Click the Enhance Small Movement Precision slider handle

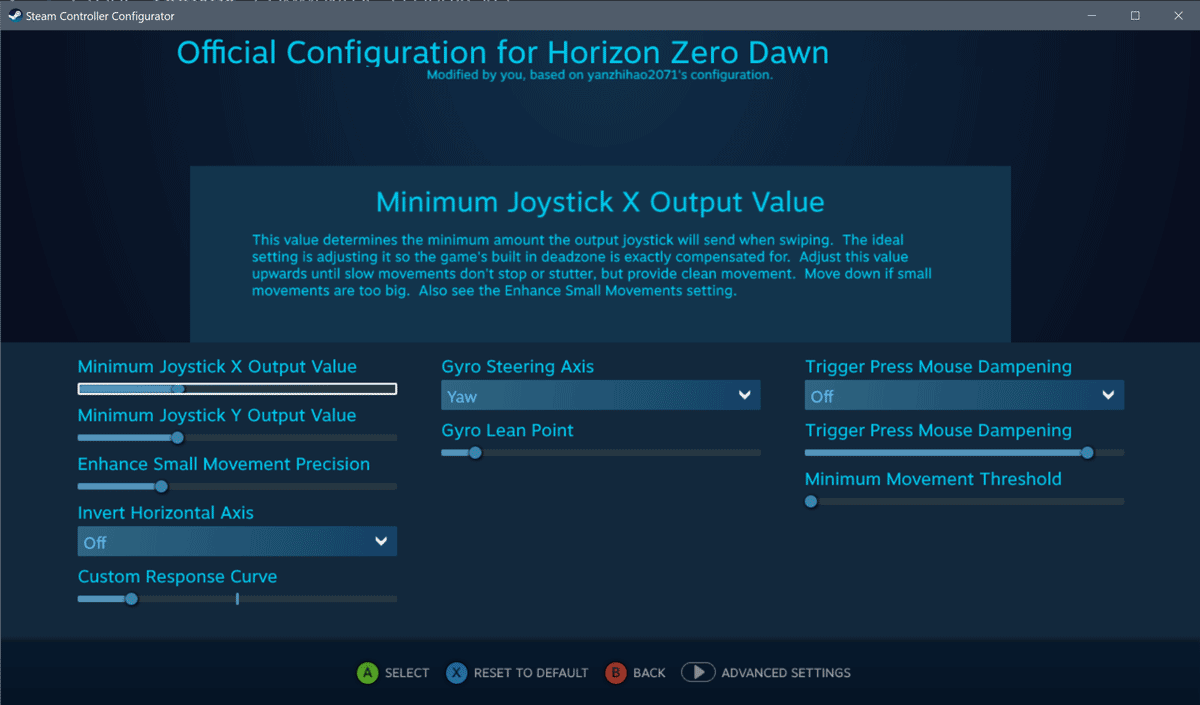pyautogui.click(x=161, y=487)
